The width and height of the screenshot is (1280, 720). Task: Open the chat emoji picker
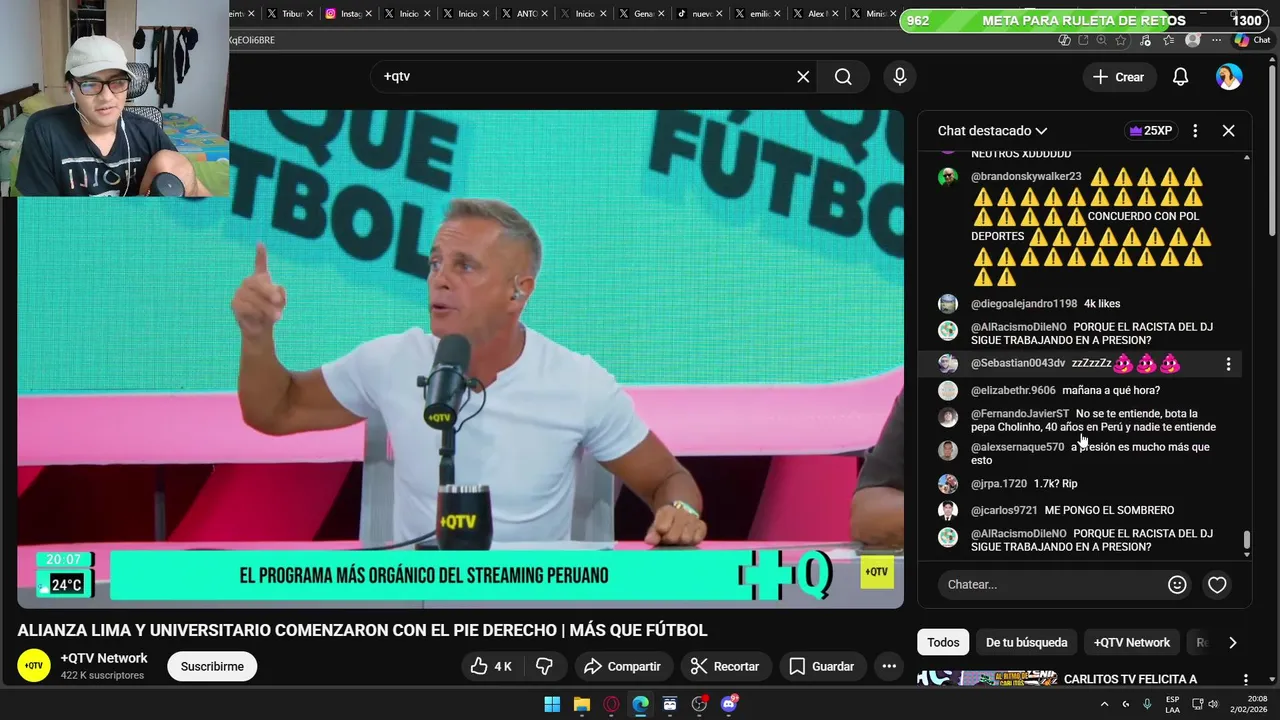click(x=1177, y=585)
